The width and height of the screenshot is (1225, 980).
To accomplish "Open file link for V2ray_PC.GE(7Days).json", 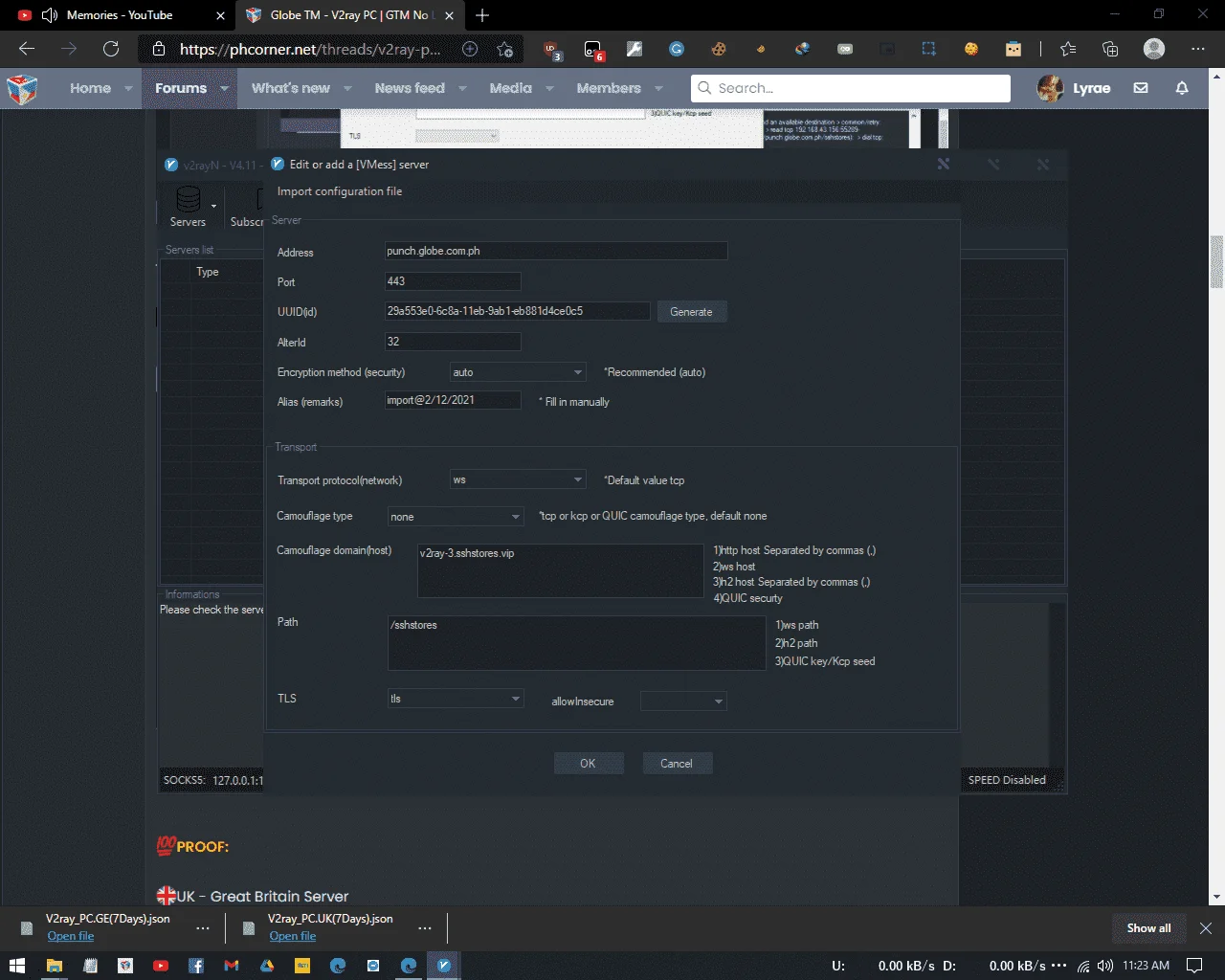I will pos(71,936).
